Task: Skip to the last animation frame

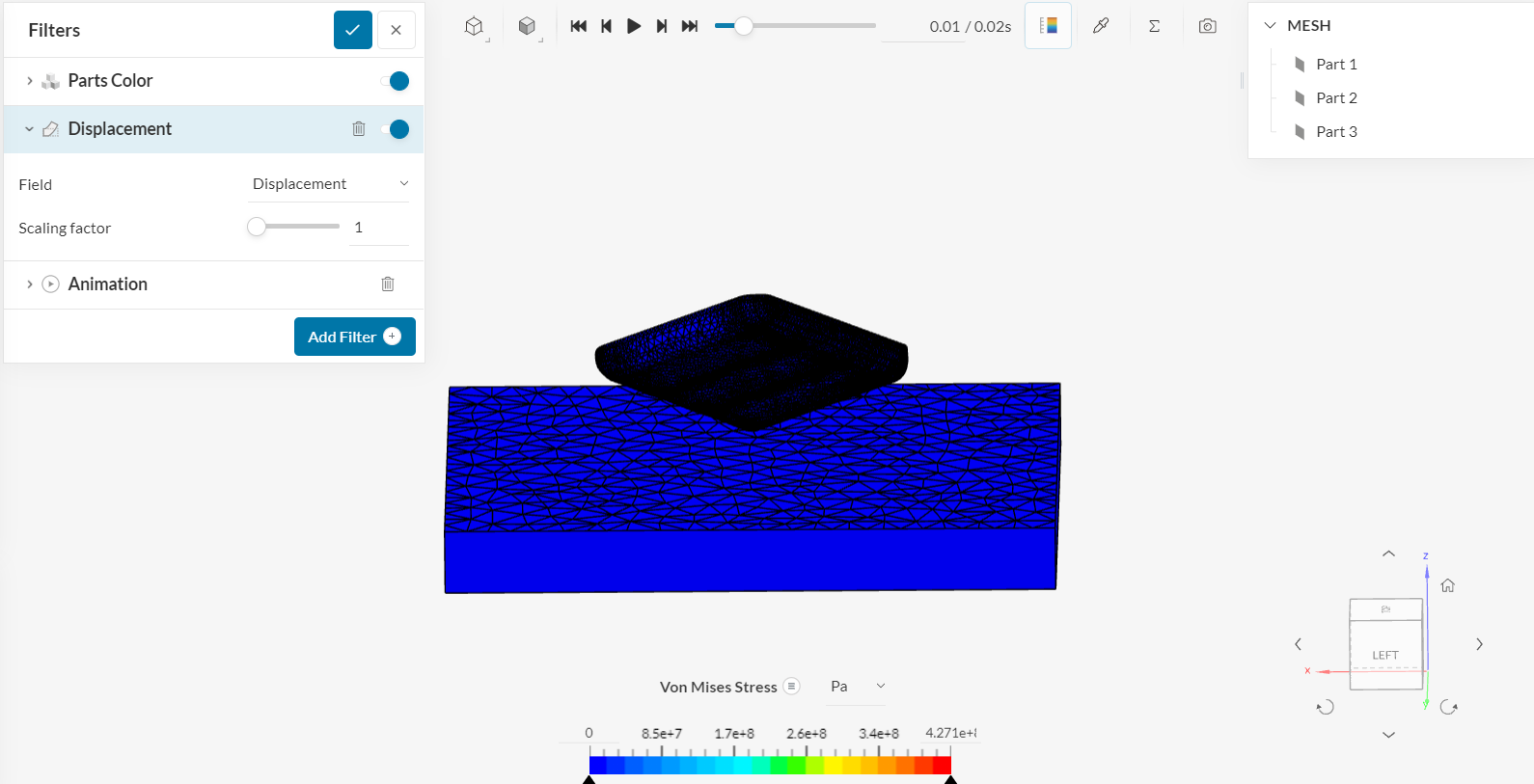Action: coord(690,26)
